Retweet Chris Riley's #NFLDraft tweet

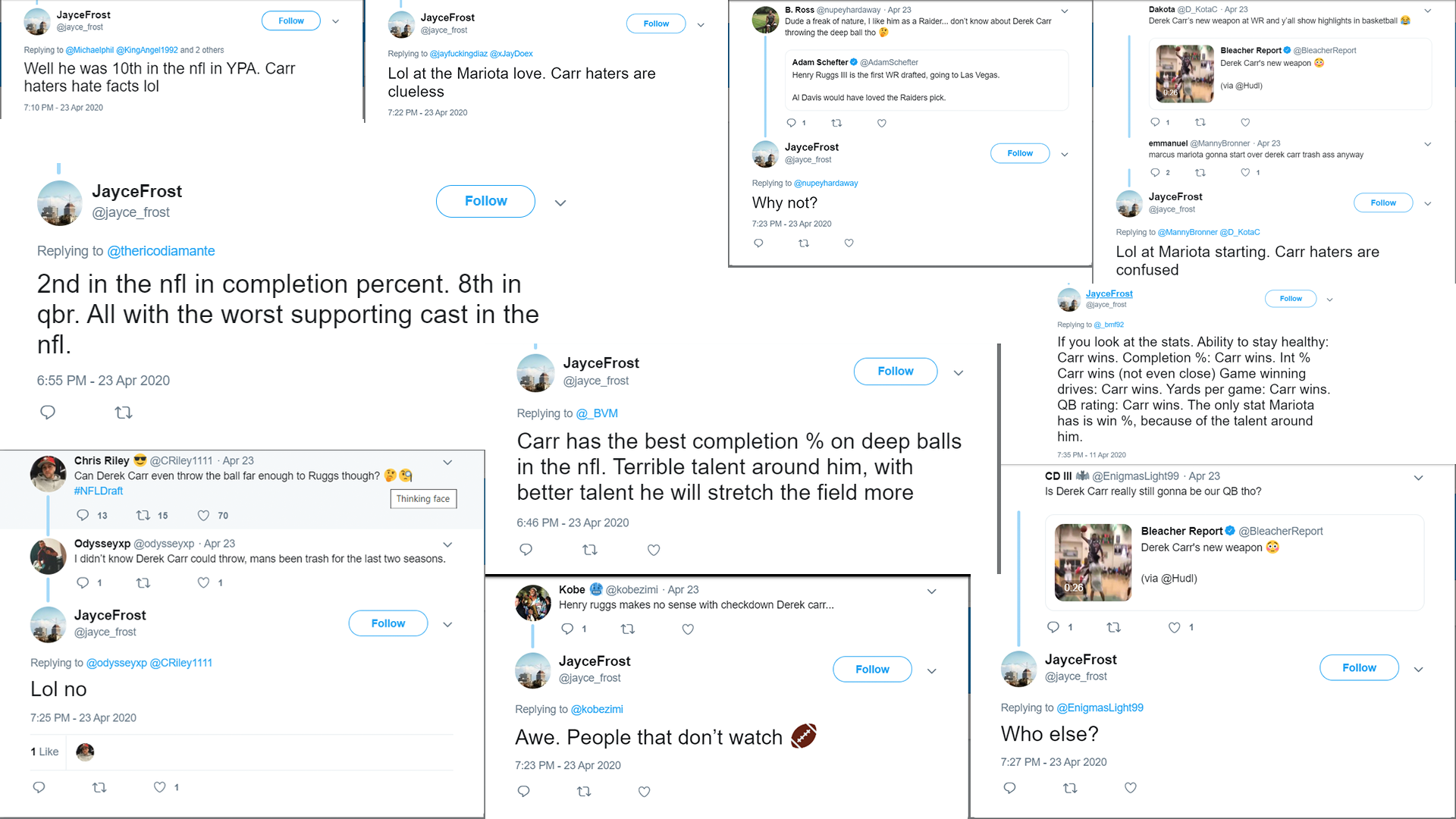[143, 516]
